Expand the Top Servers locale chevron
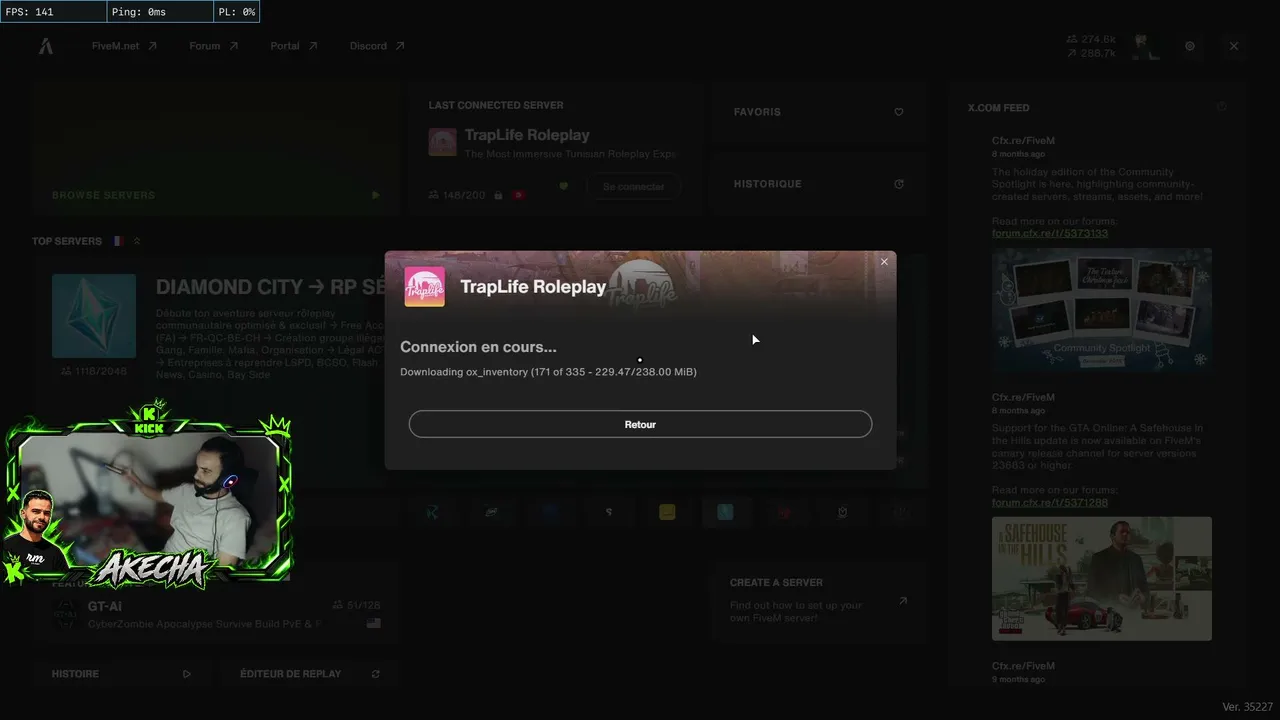Image resolution: width=1280 pixels, height=720 pixels. [x=137, y=241]
